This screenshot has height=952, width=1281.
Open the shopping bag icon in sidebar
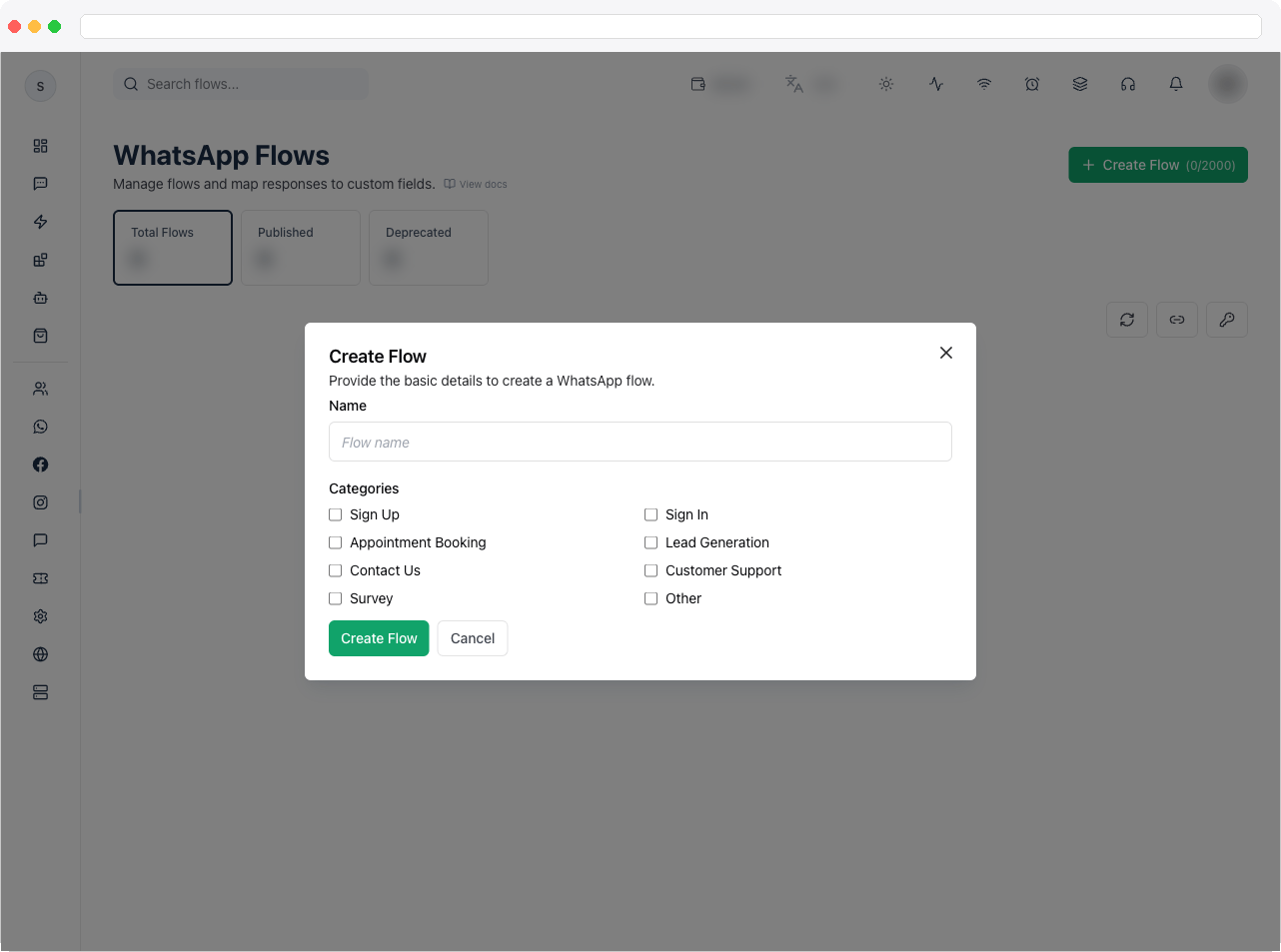pyautogui.click(x=40, y=336)
